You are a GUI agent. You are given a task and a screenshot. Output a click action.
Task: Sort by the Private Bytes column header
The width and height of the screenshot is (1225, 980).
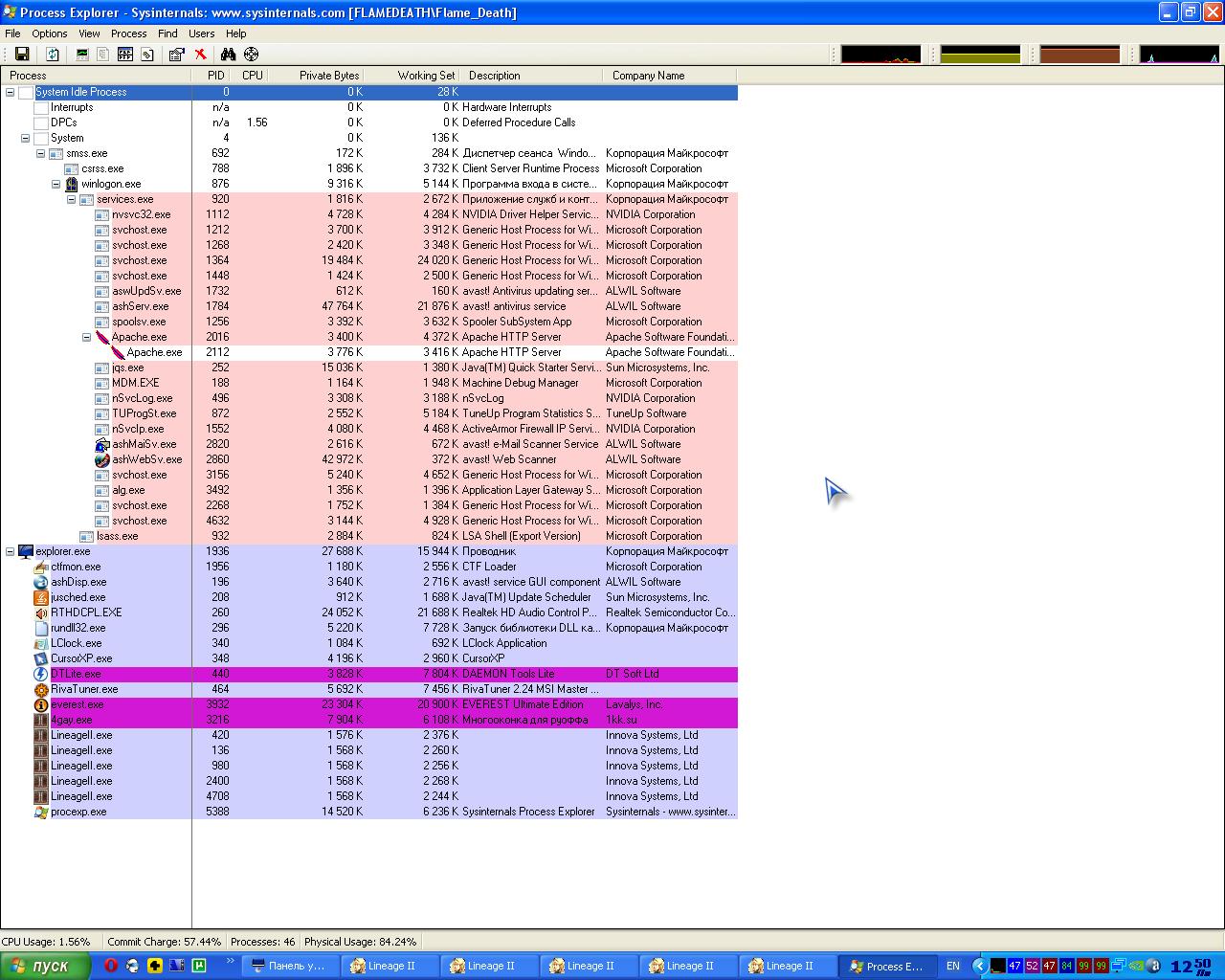click(x=328, y=76)
